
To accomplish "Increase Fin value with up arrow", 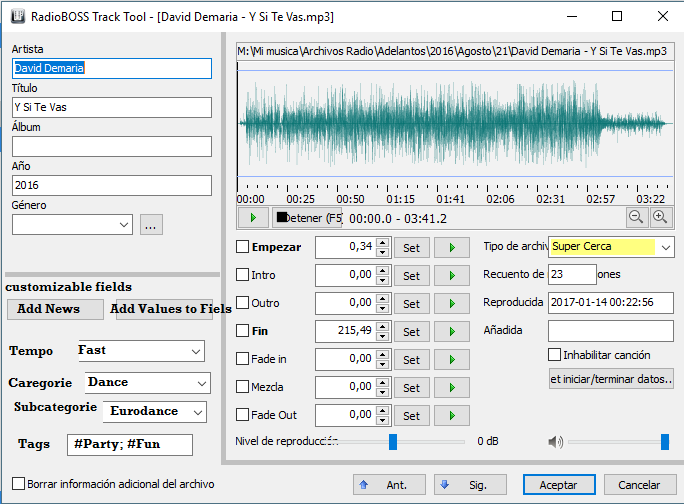I will click(x=383, y=326).
